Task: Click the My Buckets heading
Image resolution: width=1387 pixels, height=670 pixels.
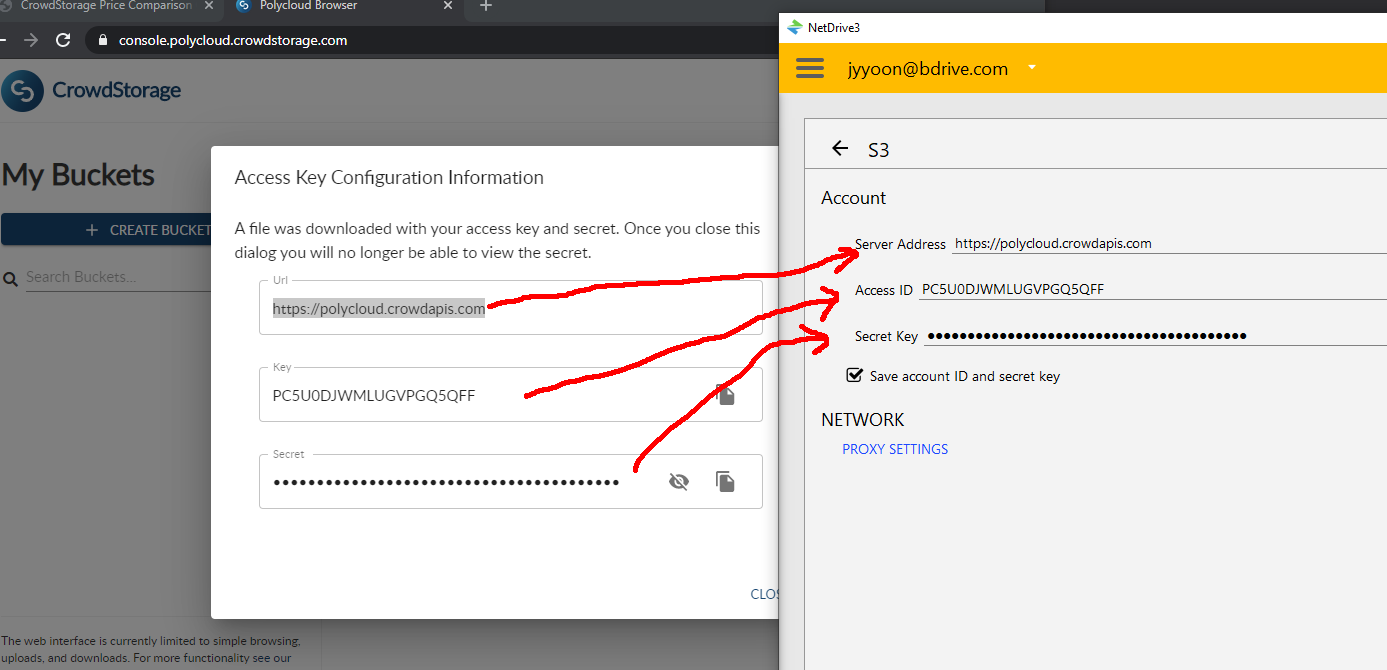Action: click(78, 175)
